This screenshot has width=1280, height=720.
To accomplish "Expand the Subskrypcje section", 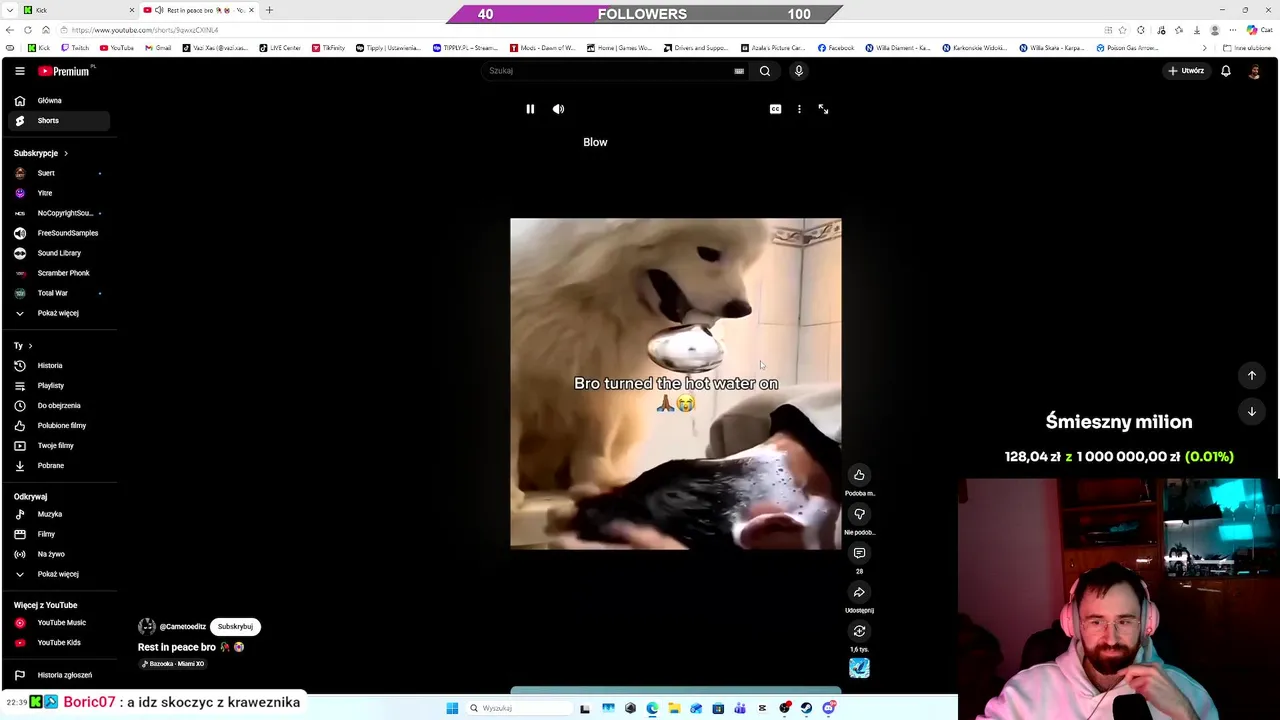I will pos(41,153).
